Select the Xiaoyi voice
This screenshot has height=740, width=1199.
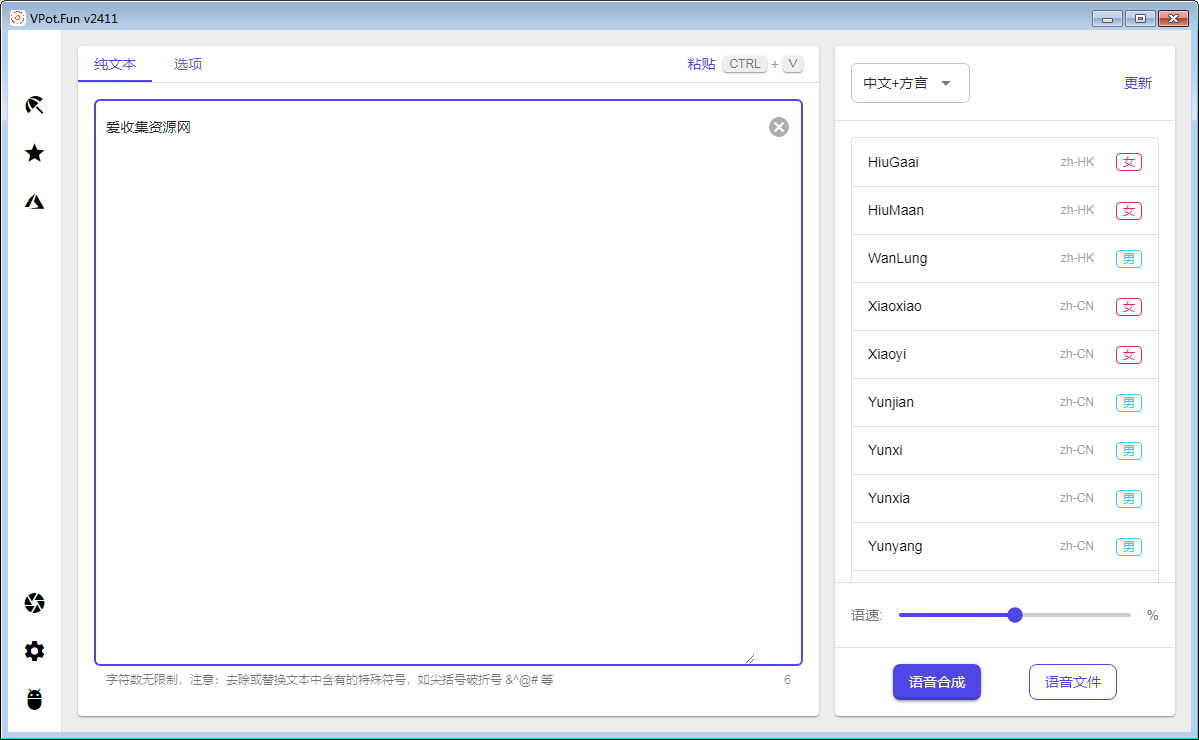[1005, 355]
